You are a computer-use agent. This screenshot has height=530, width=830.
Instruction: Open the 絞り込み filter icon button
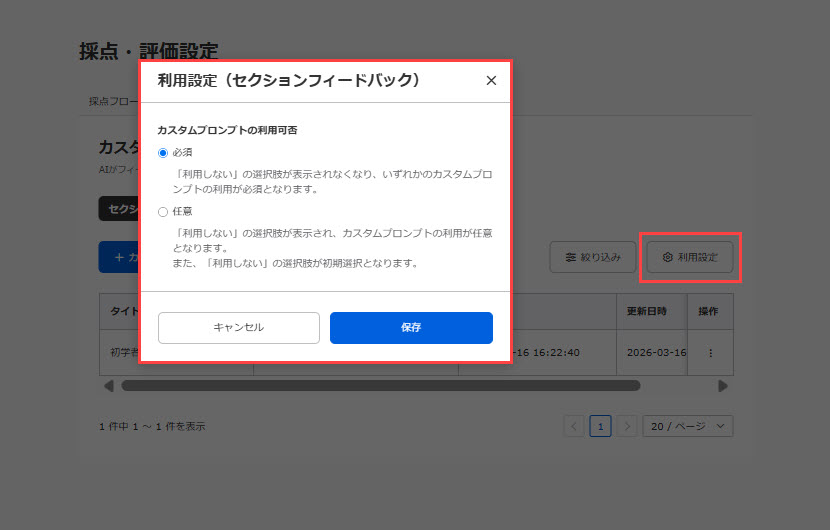(x=593, y=258)
